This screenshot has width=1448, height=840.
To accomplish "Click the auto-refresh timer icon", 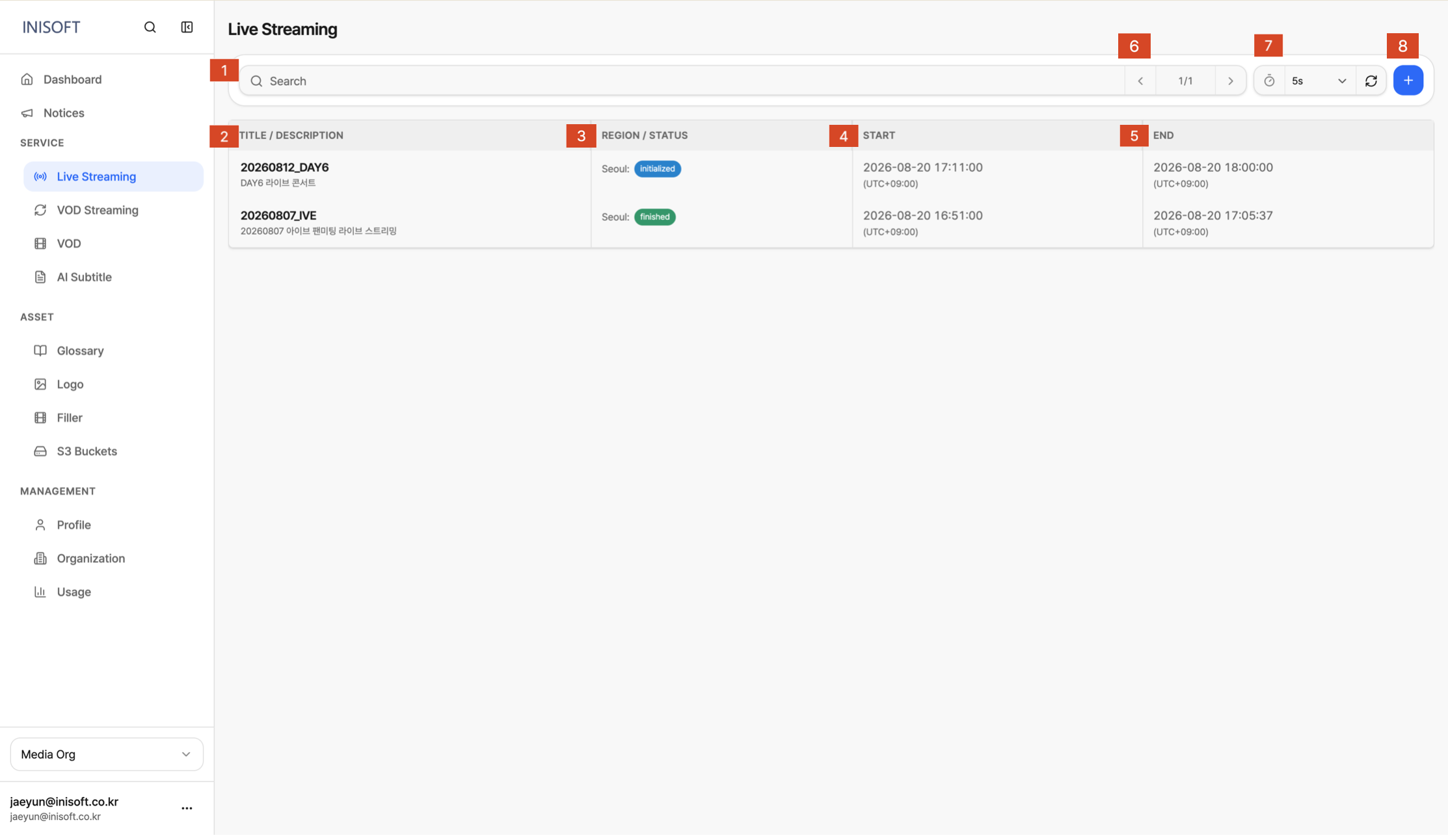I will 1269,81.
